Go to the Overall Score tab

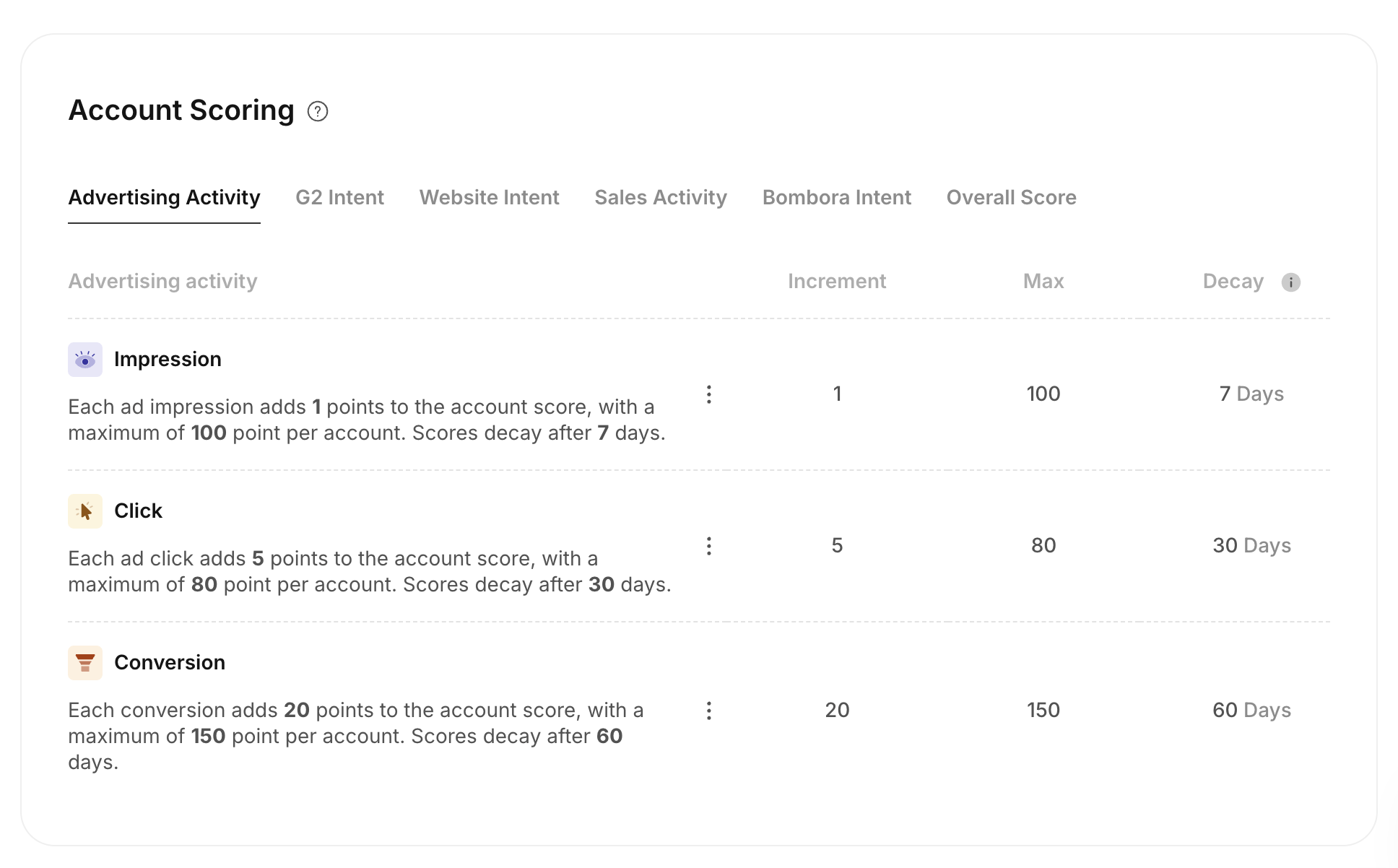click(1011, 197)
